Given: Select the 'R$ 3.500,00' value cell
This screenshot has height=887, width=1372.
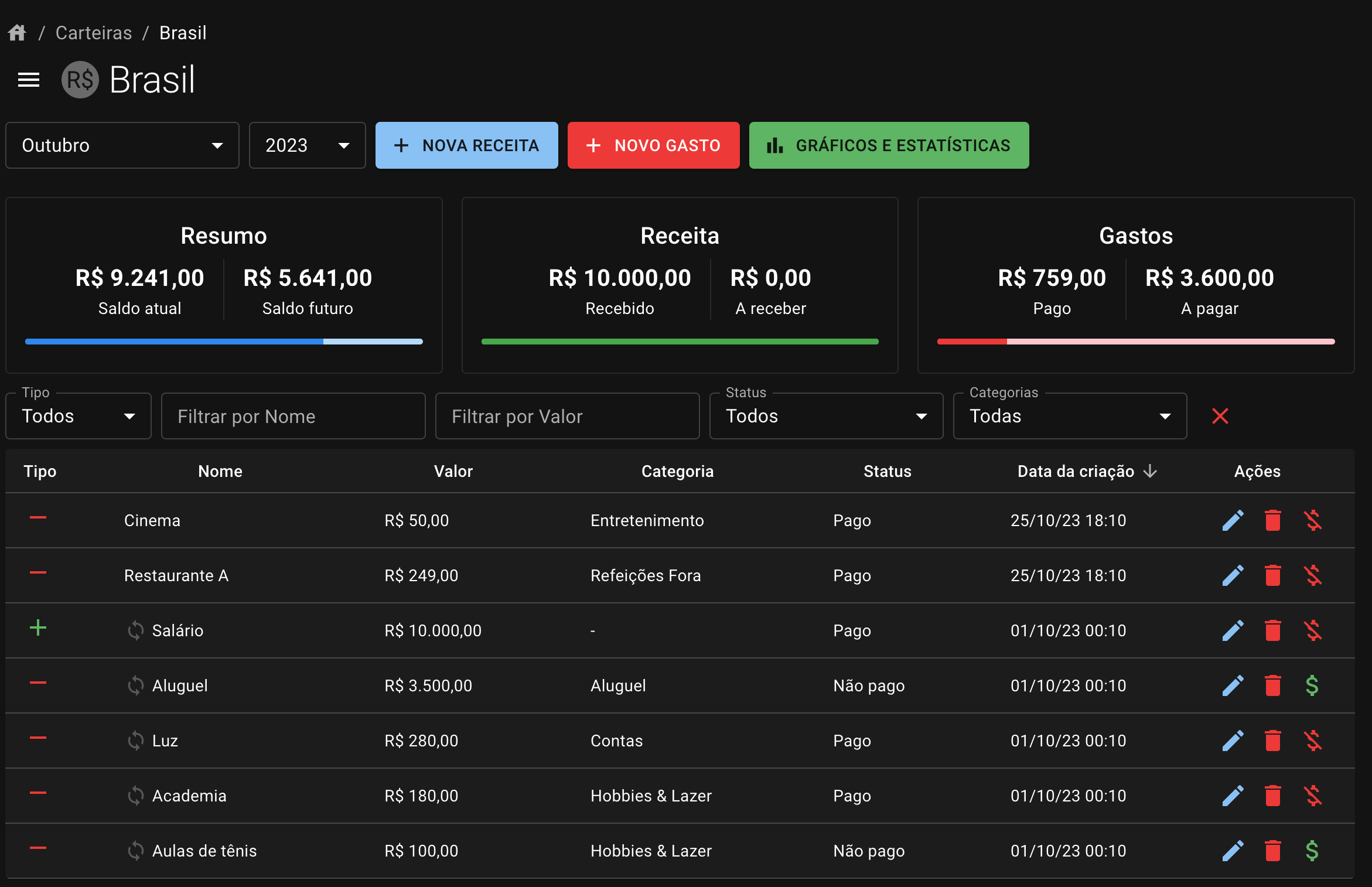Looking at the screenshot, I should click(428, 685).
